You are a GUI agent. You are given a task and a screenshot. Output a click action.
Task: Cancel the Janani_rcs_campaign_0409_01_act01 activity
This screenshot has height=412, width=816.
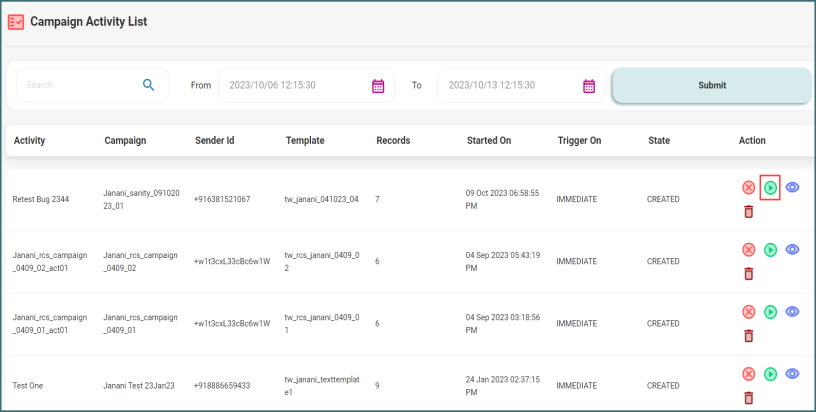click(748, 312)
